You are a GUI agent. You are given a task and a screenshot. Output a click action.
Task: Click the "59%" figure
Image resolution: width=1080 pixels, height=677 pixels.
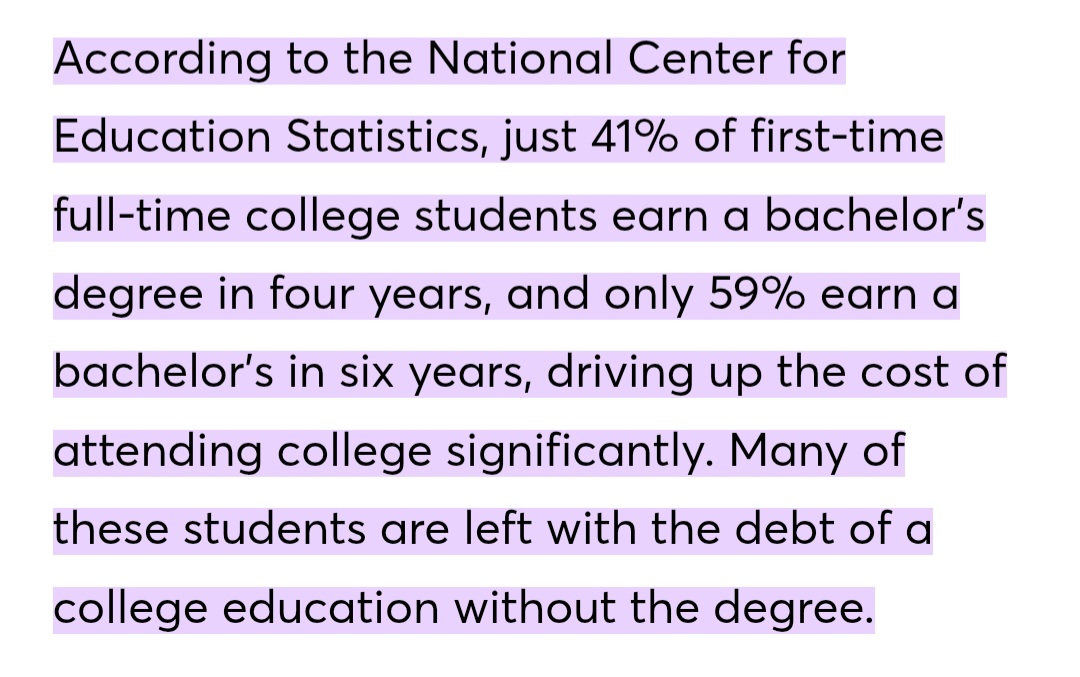(756, 293)
